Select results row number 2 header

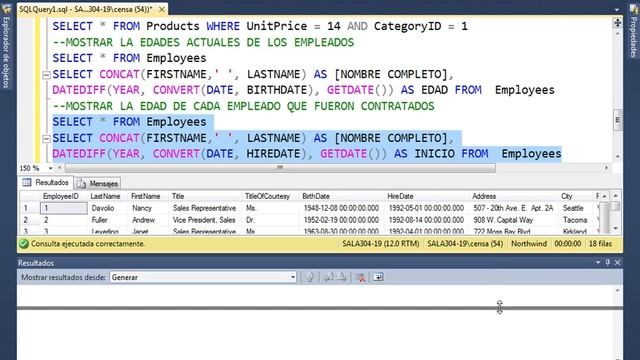tap(29, 220)
